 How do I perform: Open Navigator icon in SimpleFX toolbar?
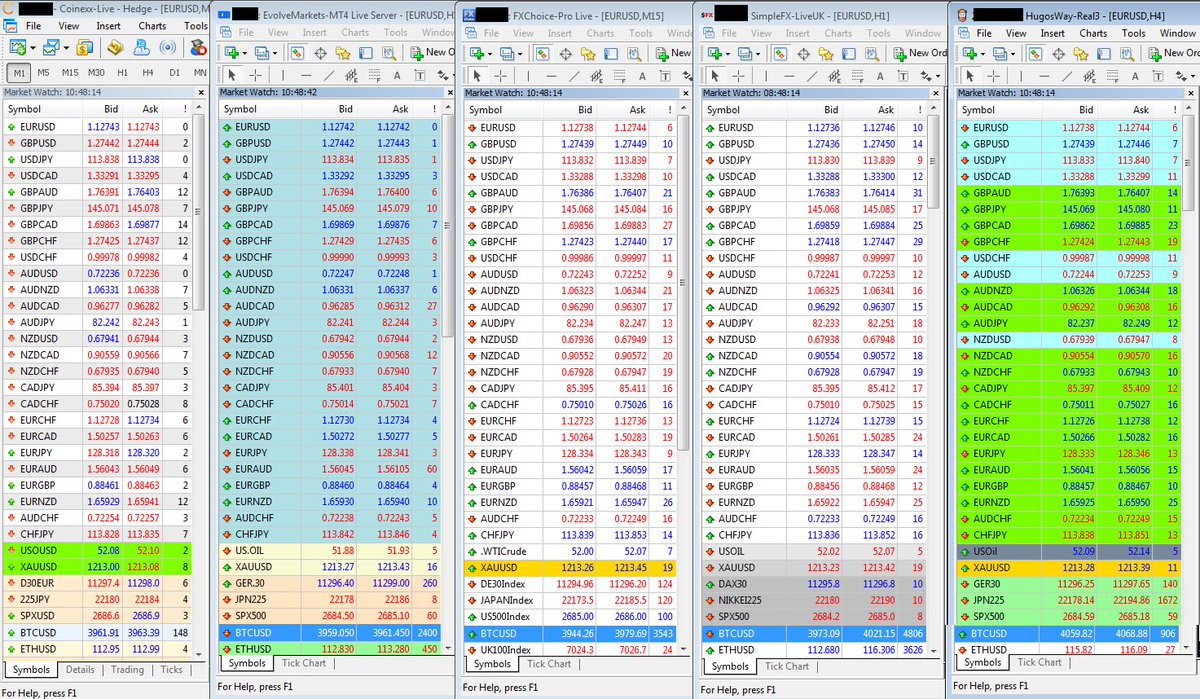coord(826,52)
